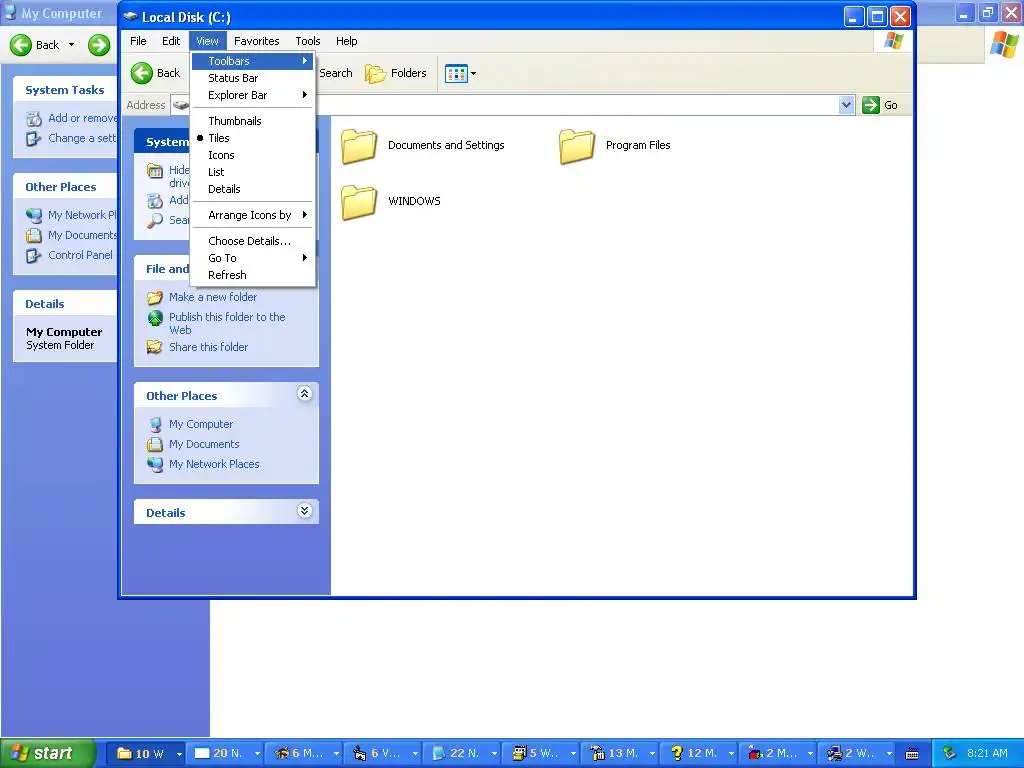Select Details view mode

tap(253, 189)
